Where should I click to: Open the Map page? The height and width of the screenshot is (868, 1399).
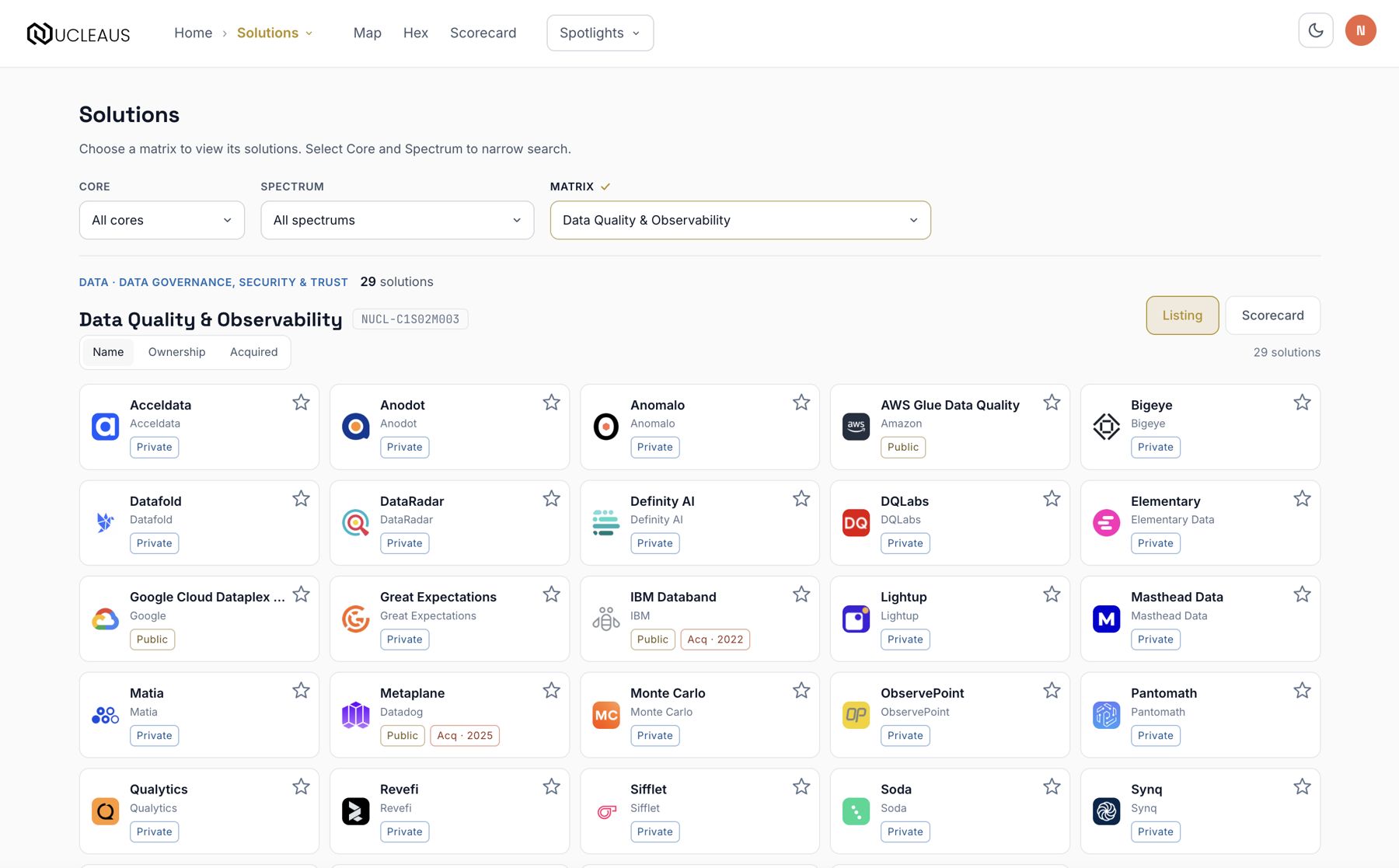[368, 33]
